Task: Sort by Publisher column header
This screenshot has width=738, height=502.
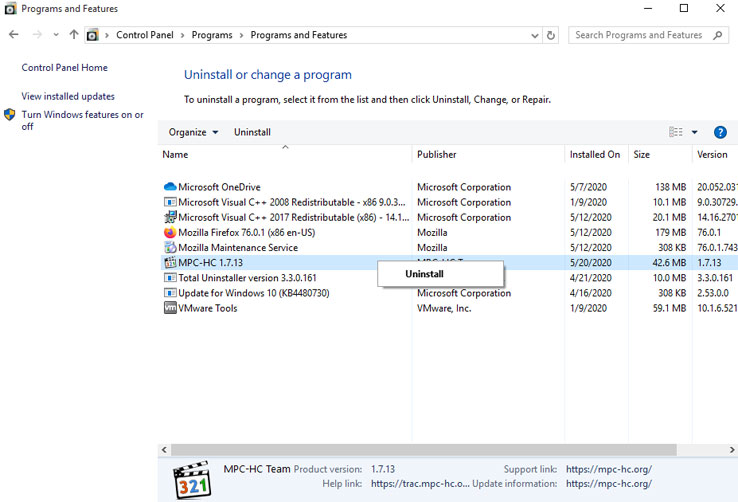Action: click(489, 154)
